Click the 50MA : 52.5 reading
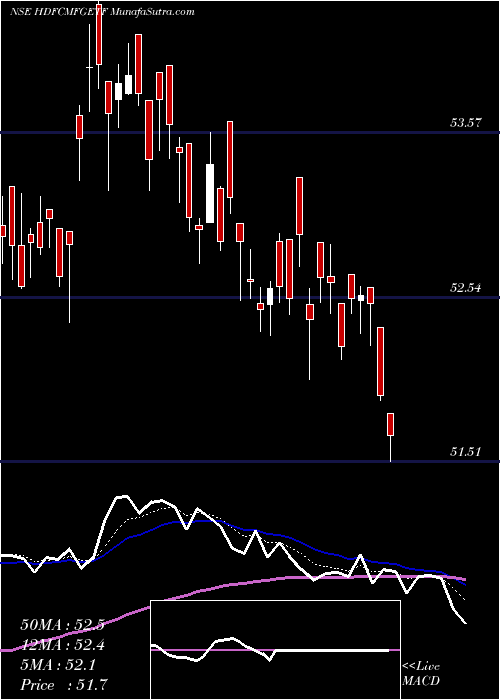500x700 pixels. tap(62, 625)
